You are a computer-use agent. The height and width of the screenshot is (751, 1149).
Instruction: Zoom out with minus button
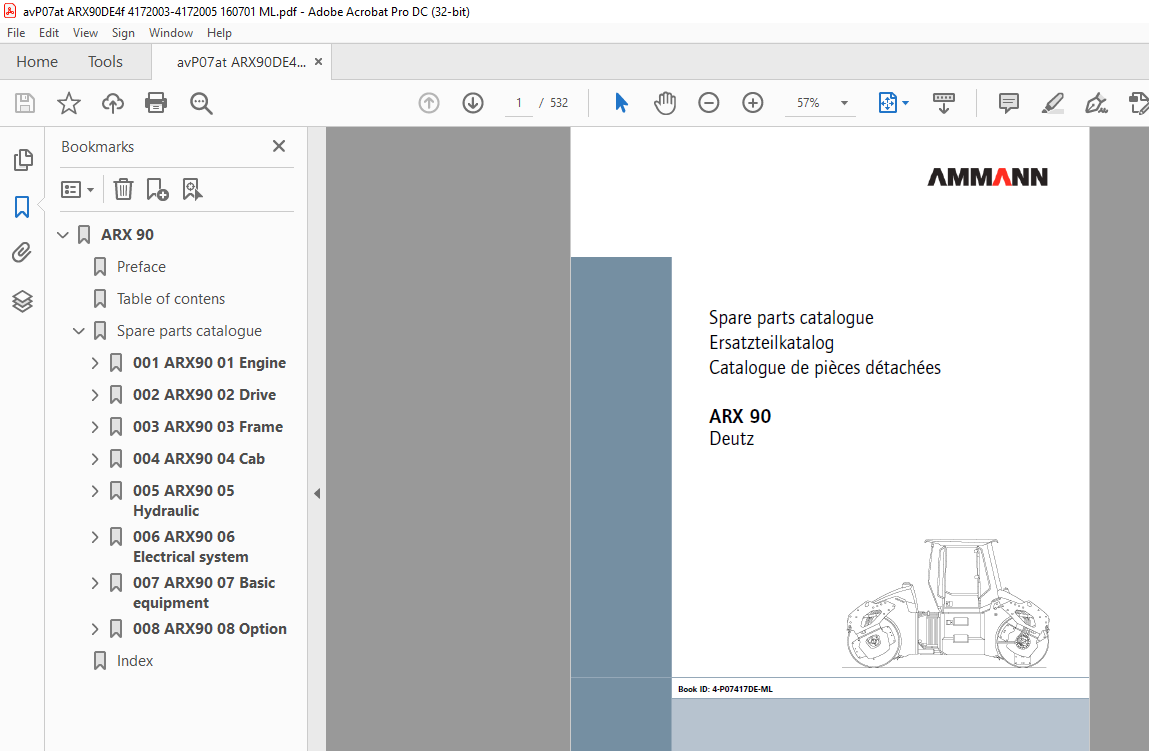pyautogui.click(x=709, y=103)
